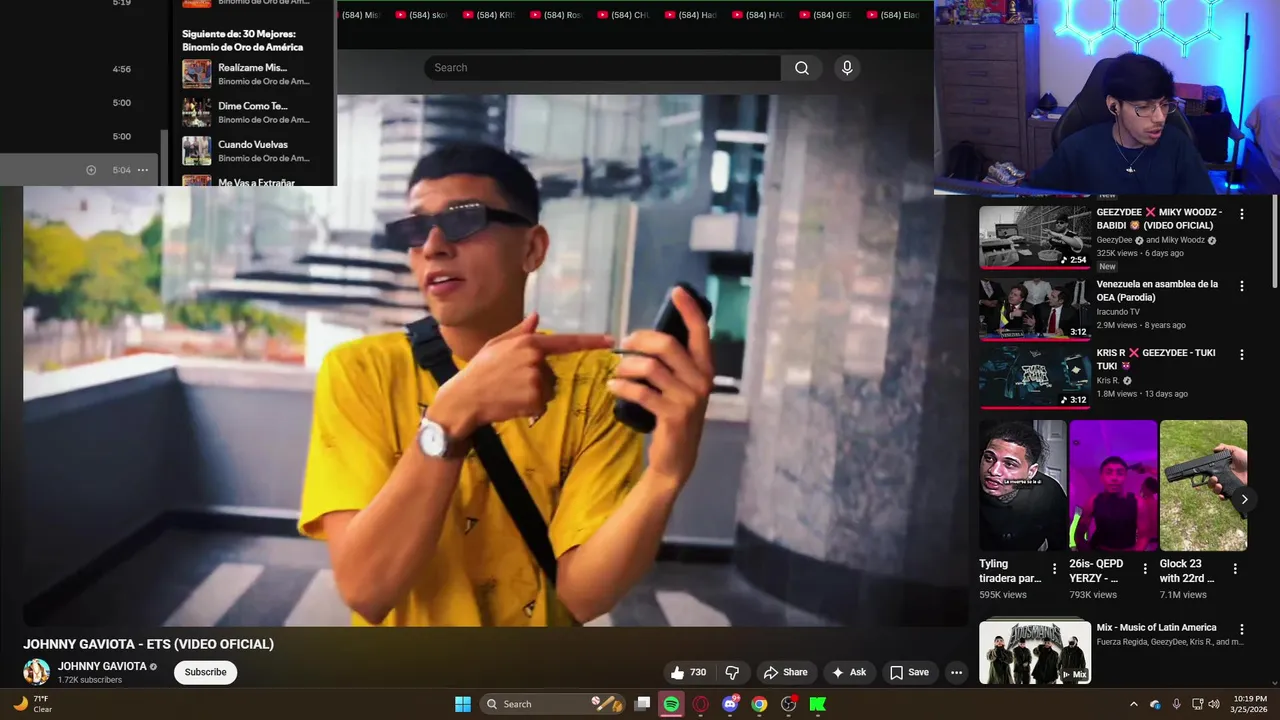Click the microphone tray icon
The height and width of the screenshot is (720, 1280).
[x=1176, y=704]
